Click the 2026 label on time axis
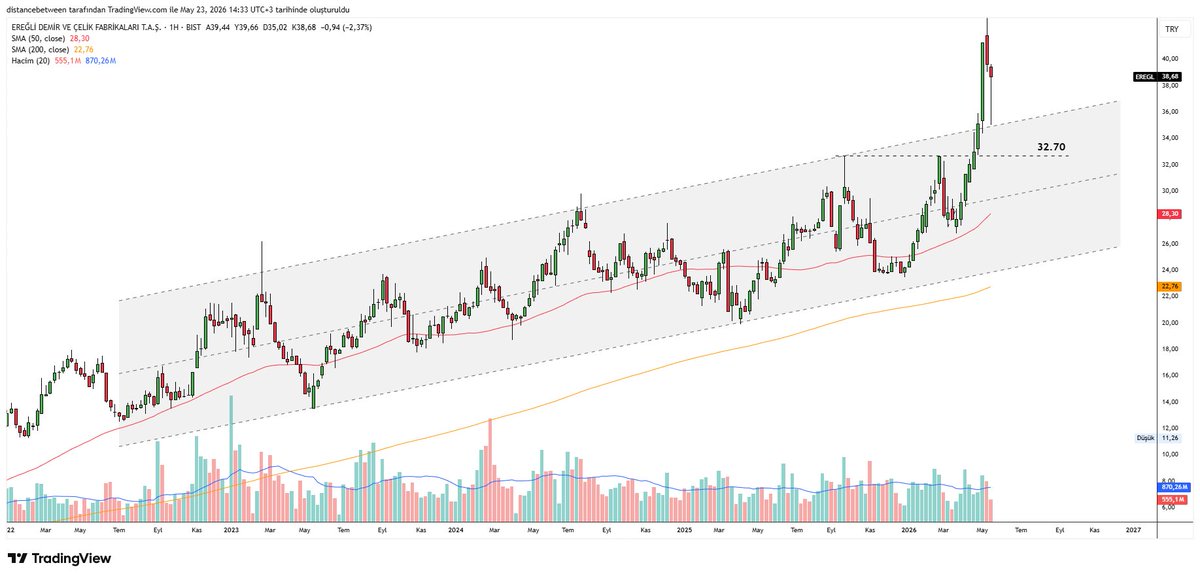 tap(909, 529)
